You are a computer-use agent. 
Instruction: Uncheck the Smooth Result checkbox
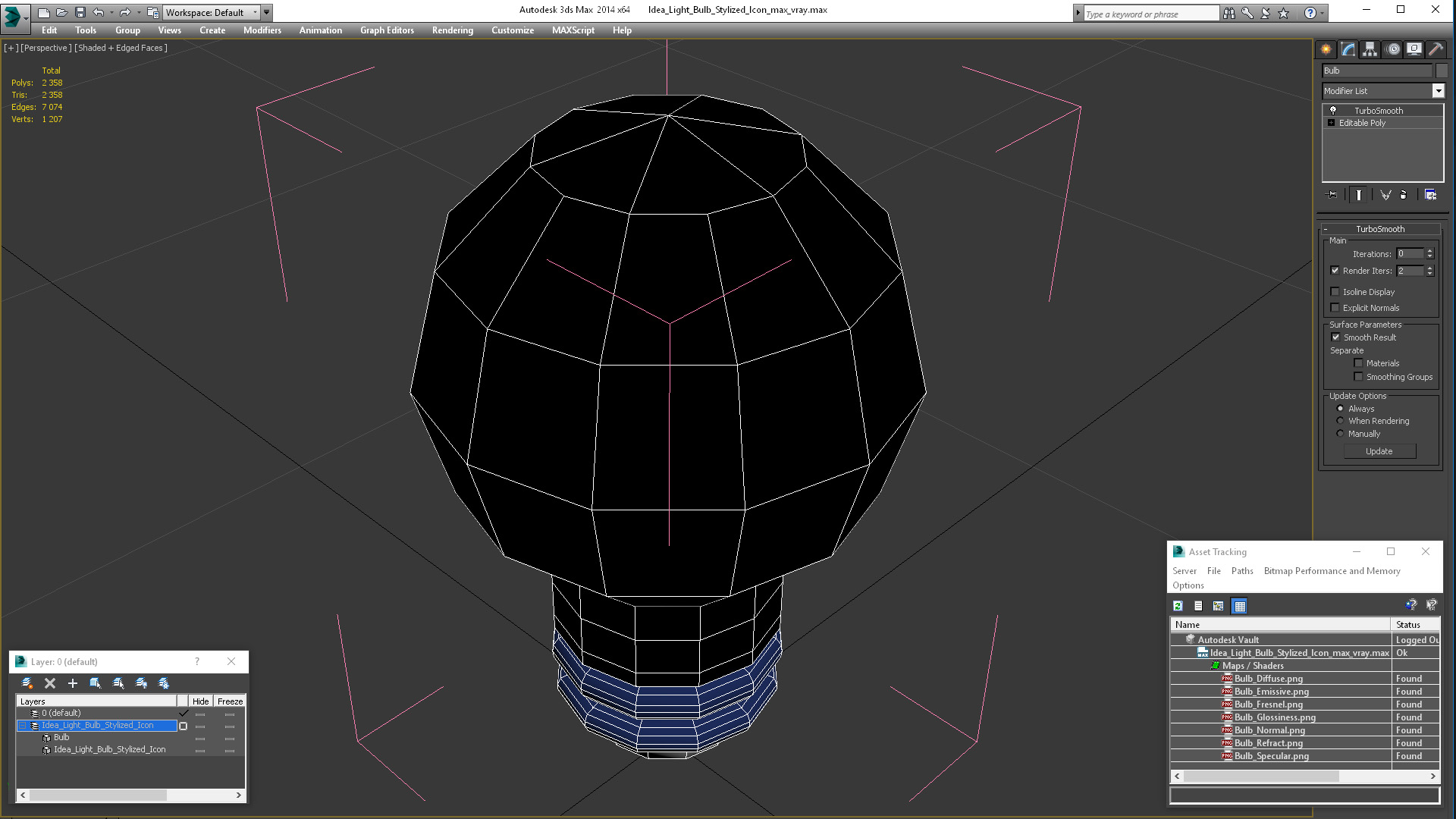(x=1335, y=337)
